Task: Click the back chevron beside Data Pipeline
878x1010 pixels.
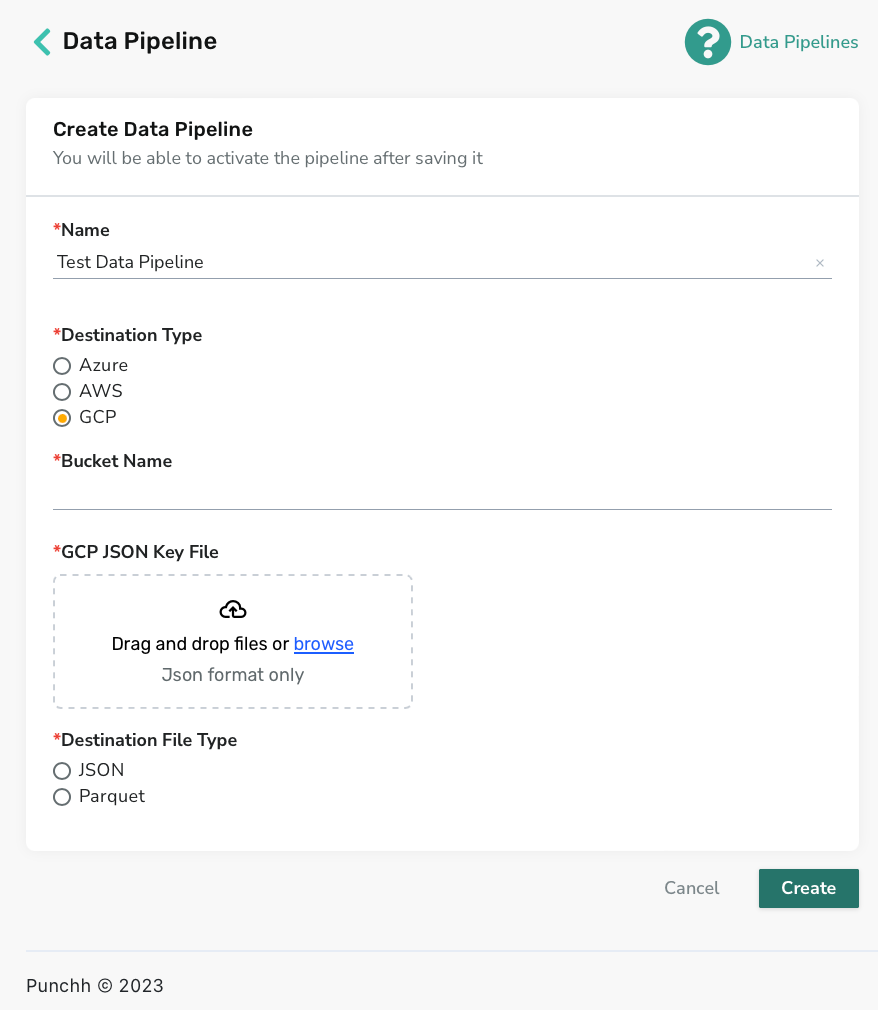Action: [43, 42]
